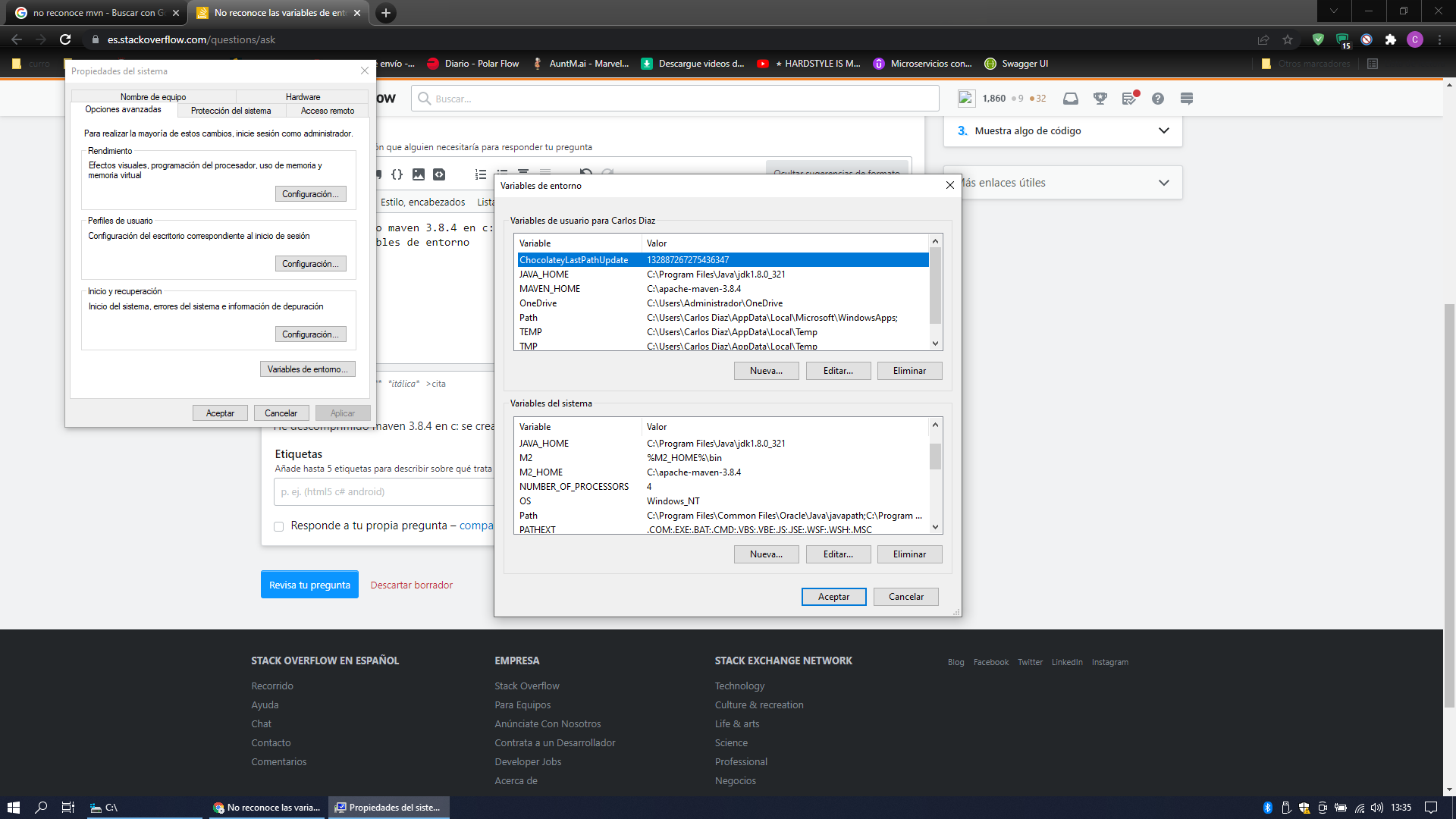Click system variables list scroll-down arrow
1456x819 pixels.
coord(935,527)
